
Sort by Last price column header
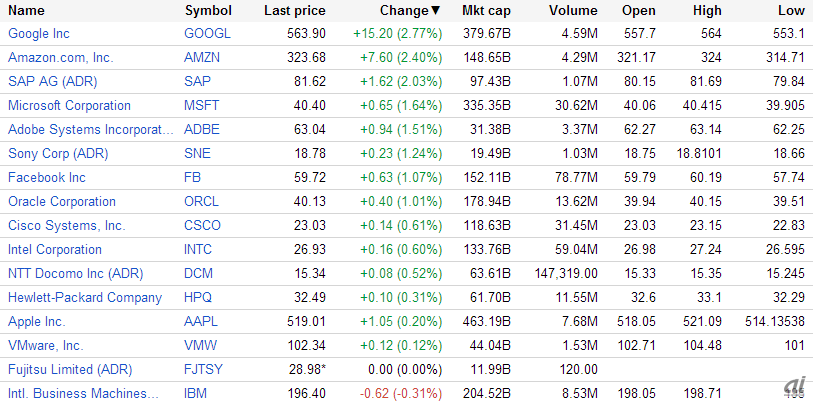pyautogui.click(x=294, y=10)
